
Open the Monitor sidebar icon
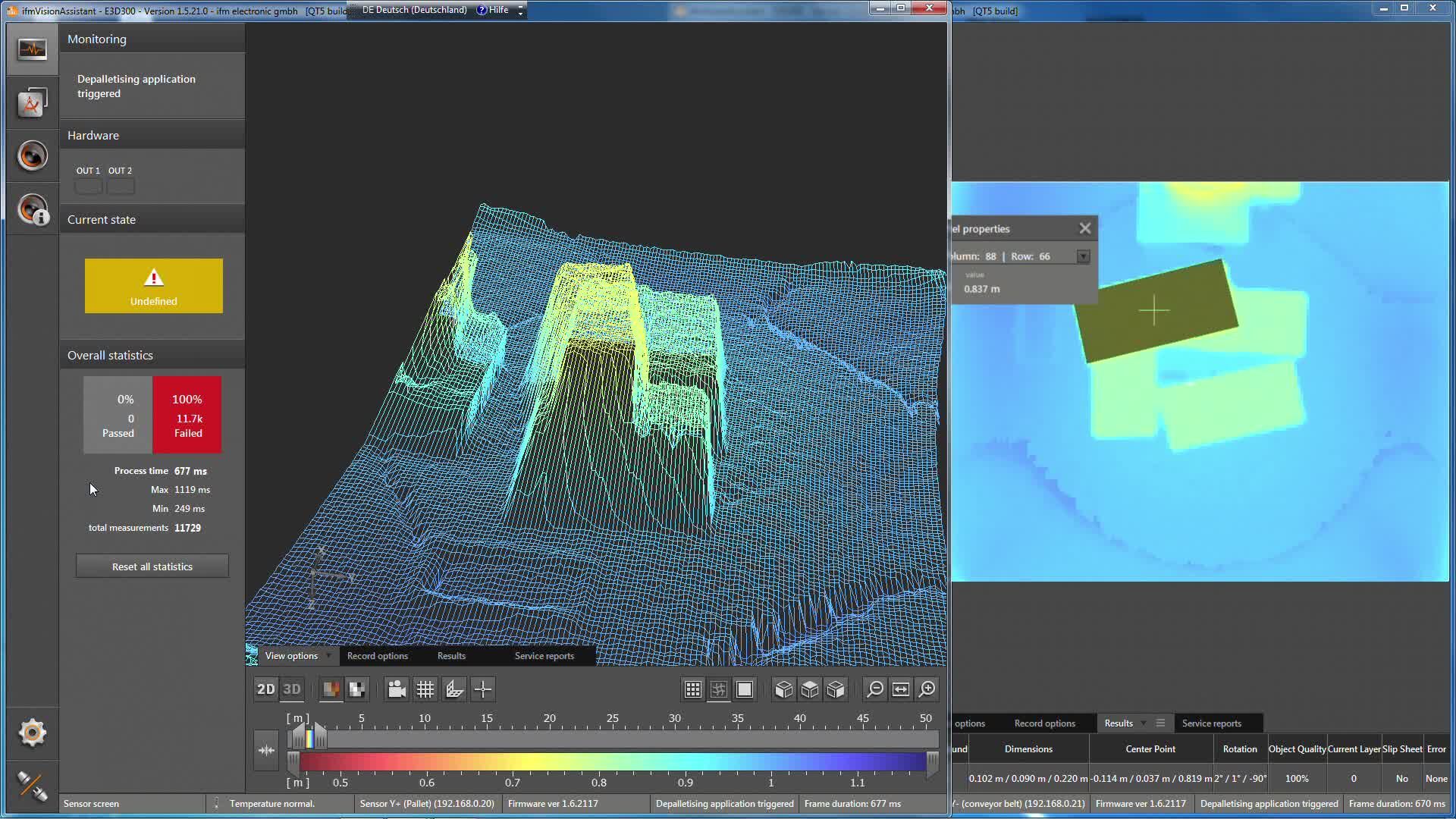click(x=32, y=49)
